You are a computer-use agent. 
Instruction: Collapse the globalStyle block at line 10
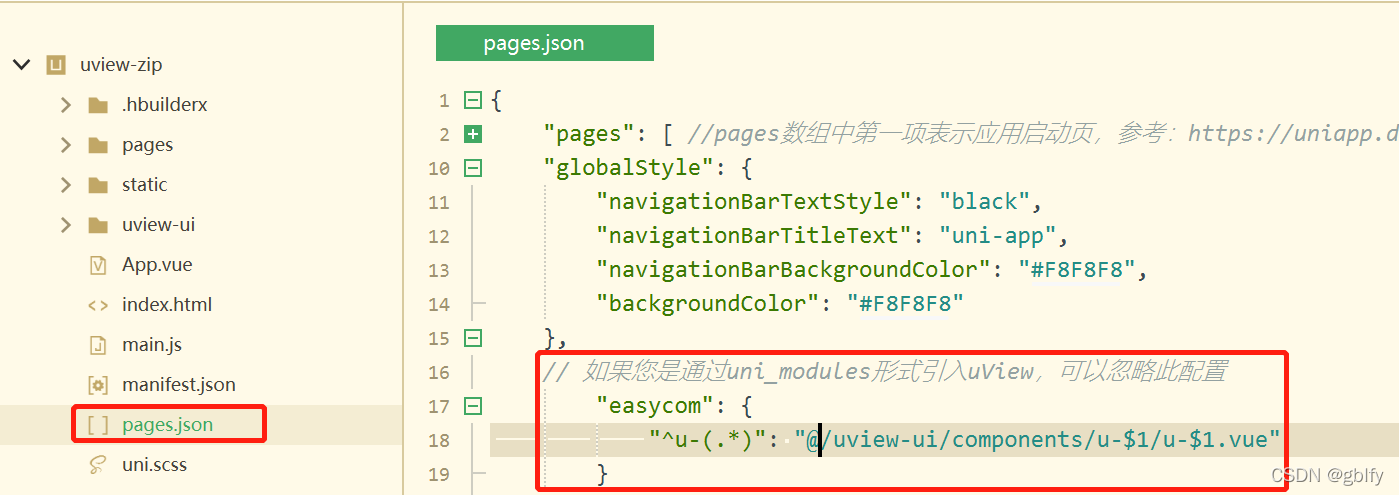click(473, 168)
